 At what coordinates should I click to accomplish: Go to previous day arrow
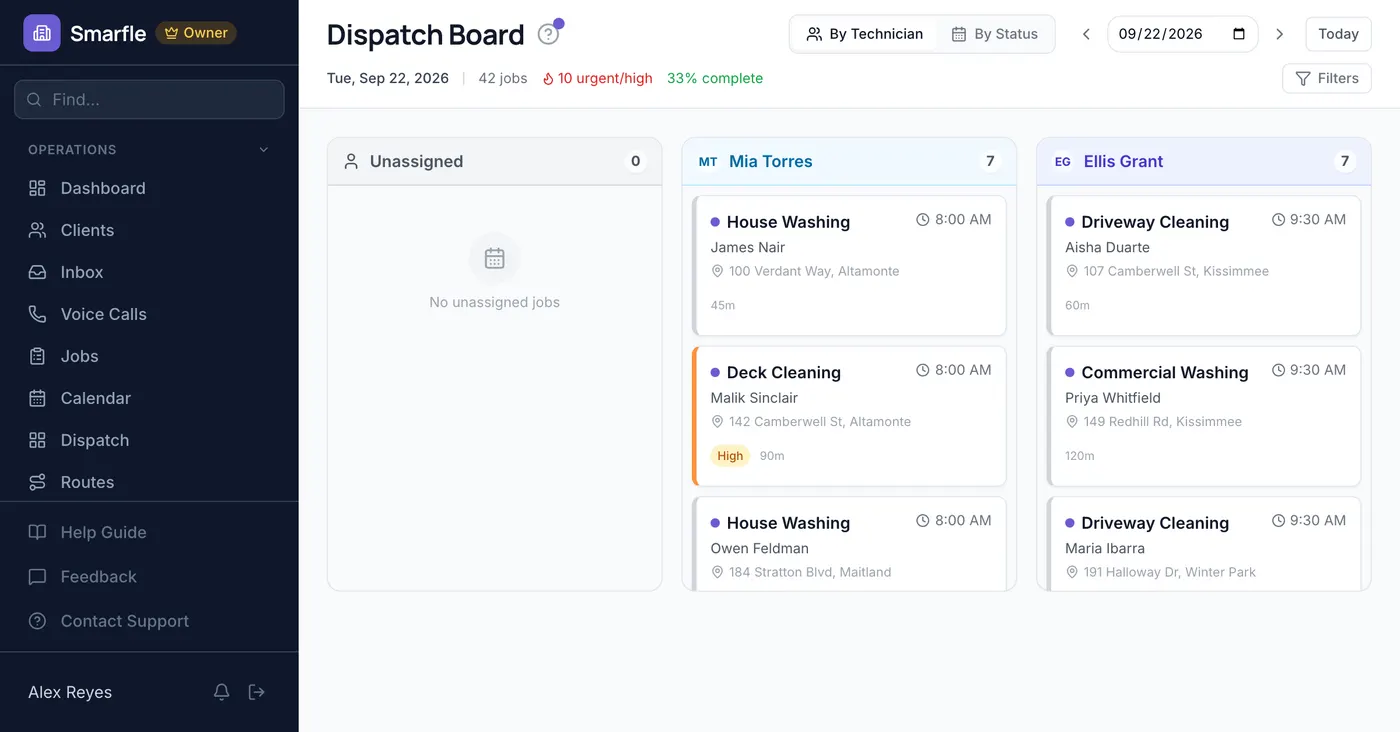click(x=1086, y=34)
